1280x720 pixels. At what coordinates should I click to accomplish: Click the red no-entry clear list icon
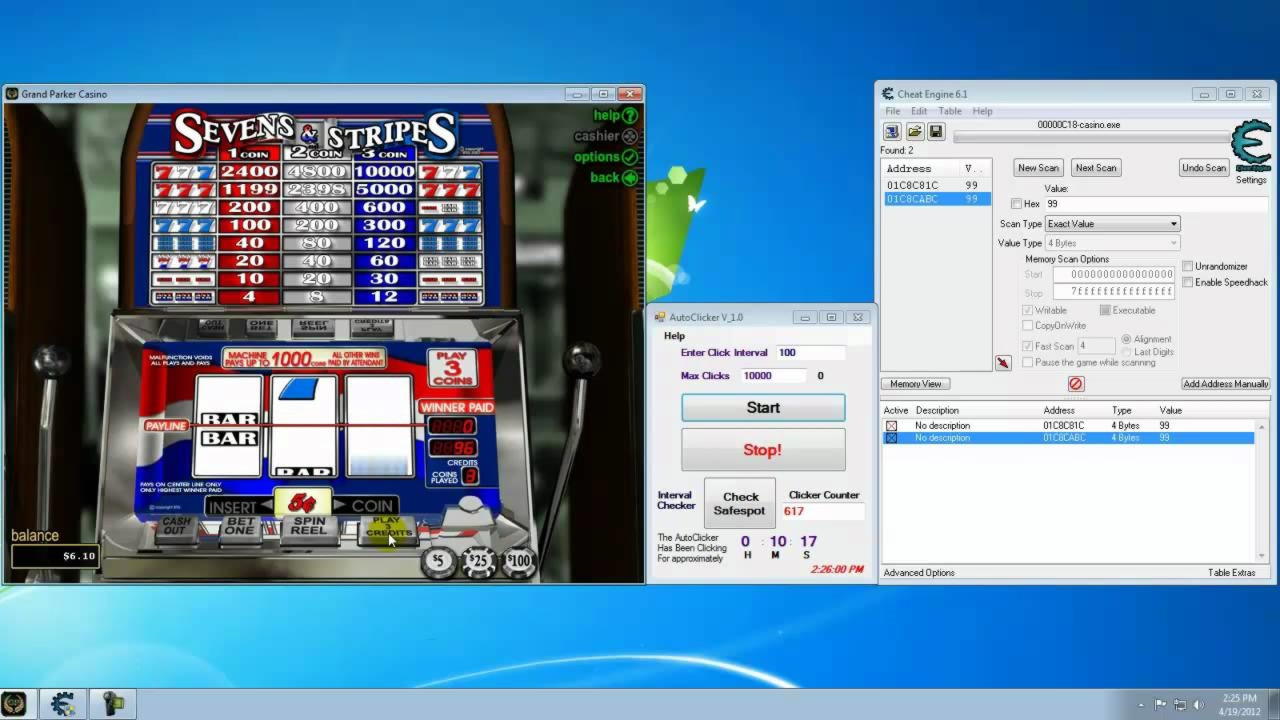coord(1076,384)
